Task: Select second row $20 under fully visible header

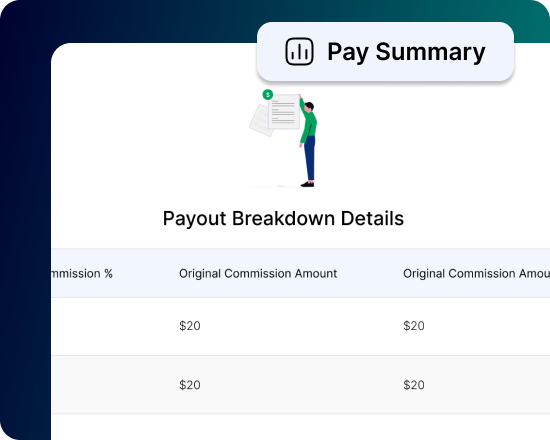Action: [x=190, y=385]
